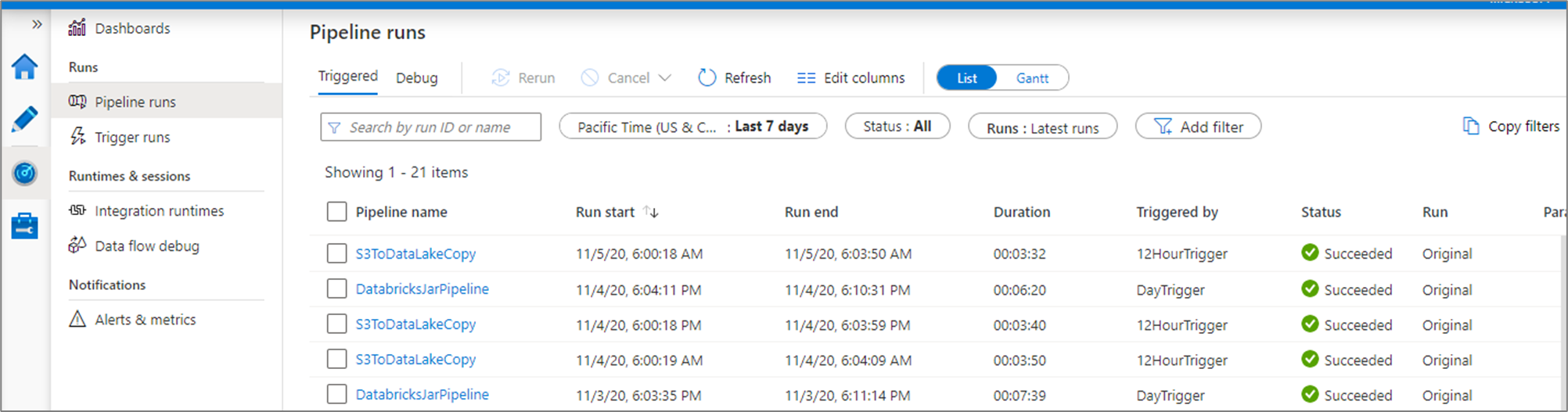Image resolution: width=1568 pixels, height=412 pixels.
Task: Check the first S3ToDataLakeCopy row checkbox
Action: (x=336, y=253)
